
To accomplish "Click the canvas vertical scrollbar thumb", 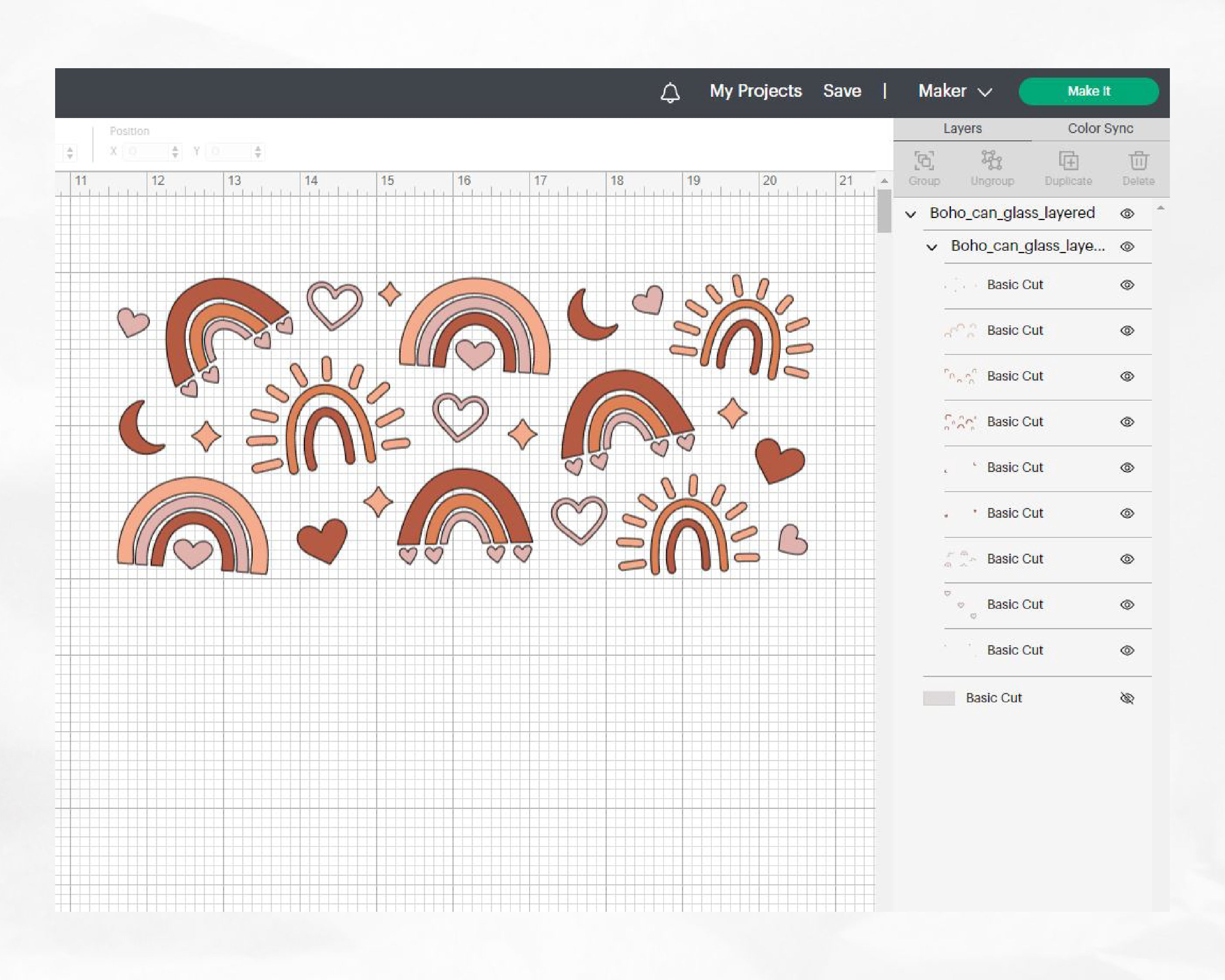I will coord(884,211).
